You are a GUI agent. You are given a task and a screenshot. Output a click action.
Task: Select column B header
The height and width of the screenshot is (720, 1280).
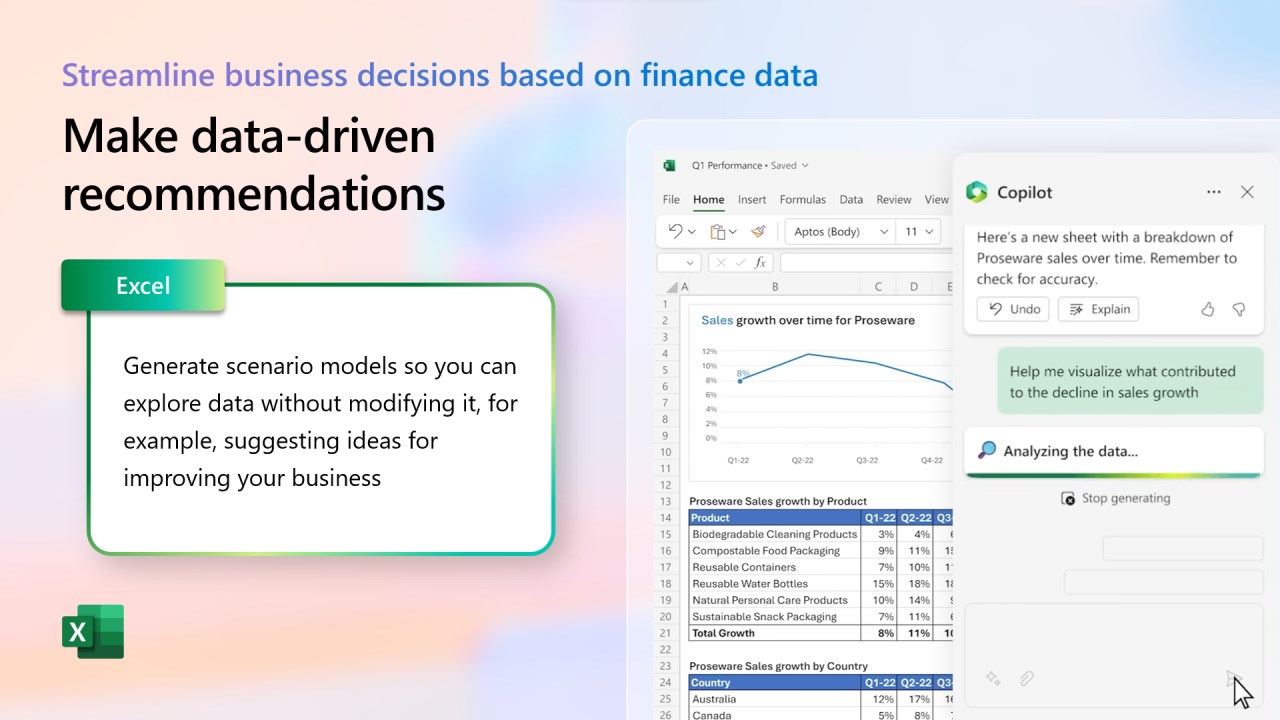pos(775,287)
